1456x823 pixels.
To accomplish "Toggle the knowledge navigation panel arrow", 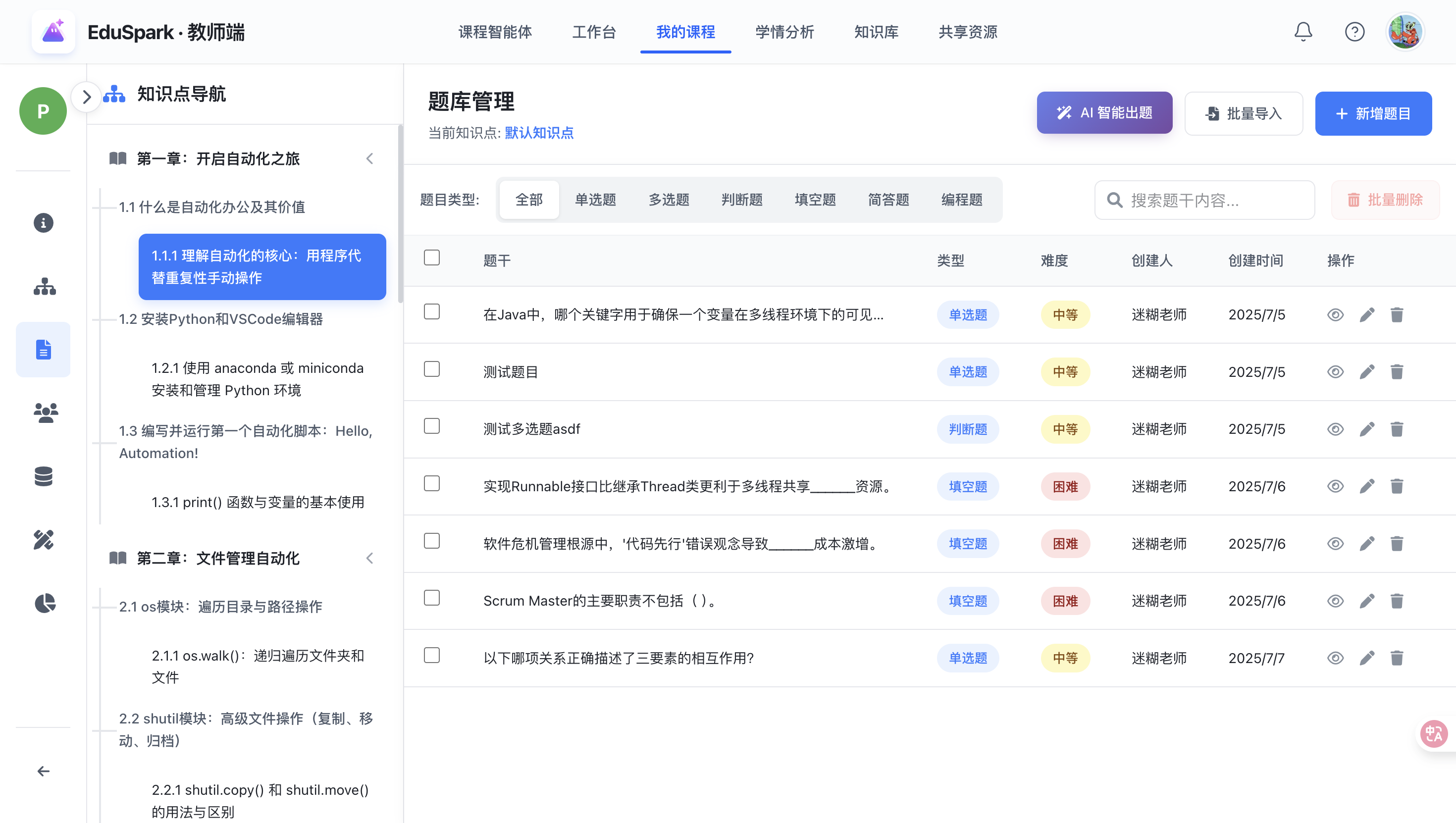I will (86, 97).
